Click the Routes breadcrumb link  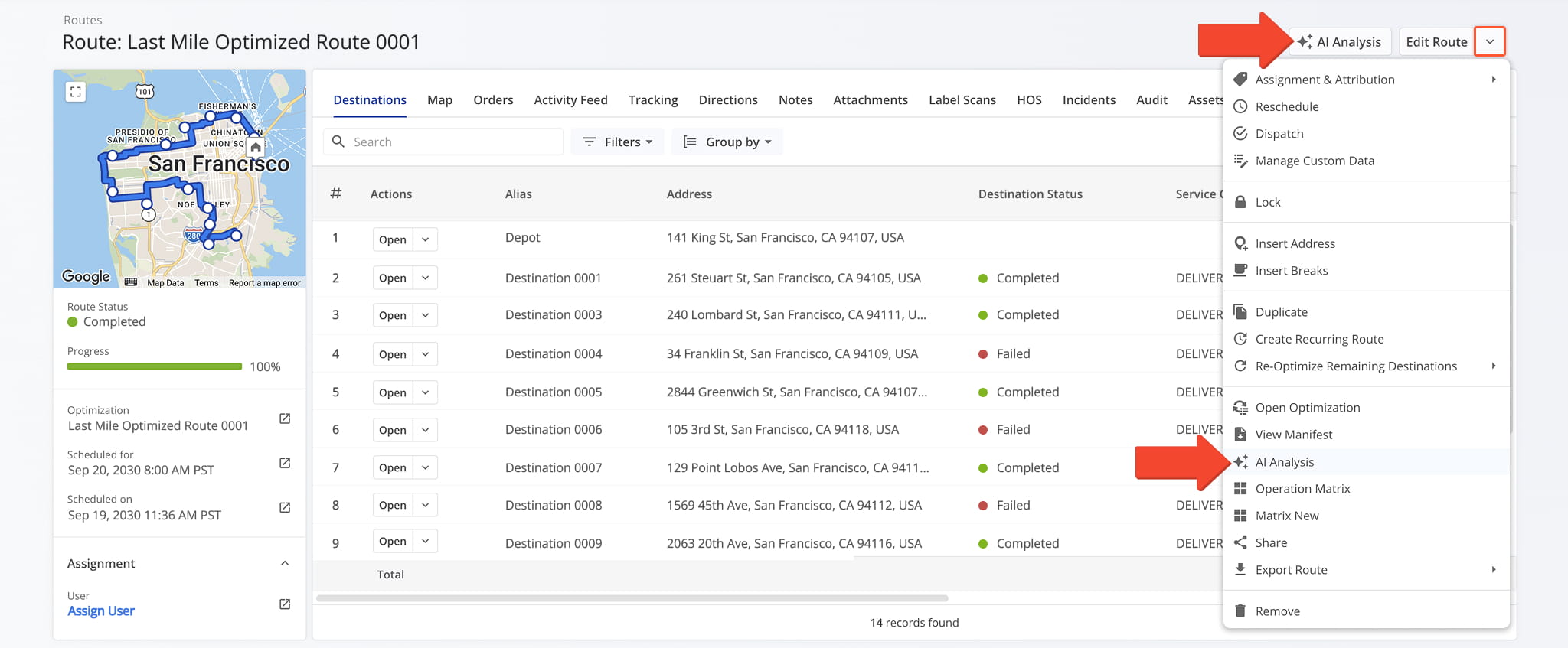[x=83, y=20]
